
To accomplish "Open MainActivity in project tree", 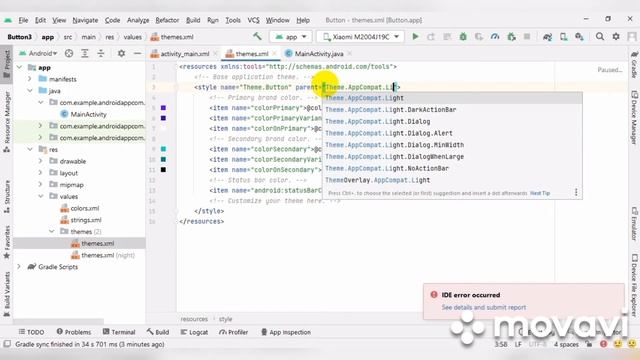I will pos(84,114).
